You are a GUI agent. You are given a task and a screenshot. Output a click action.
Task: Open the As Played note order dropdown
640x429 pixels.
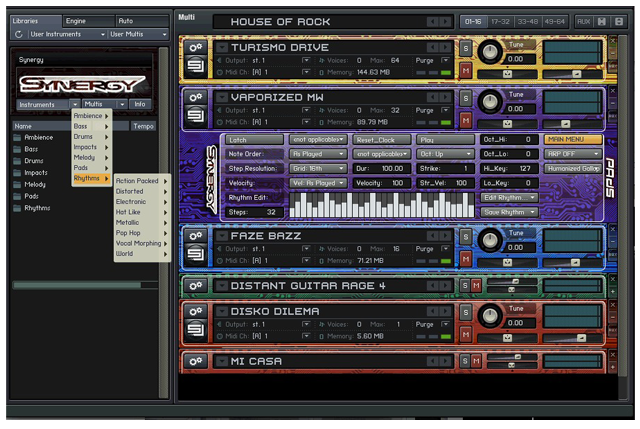(318, 154)
